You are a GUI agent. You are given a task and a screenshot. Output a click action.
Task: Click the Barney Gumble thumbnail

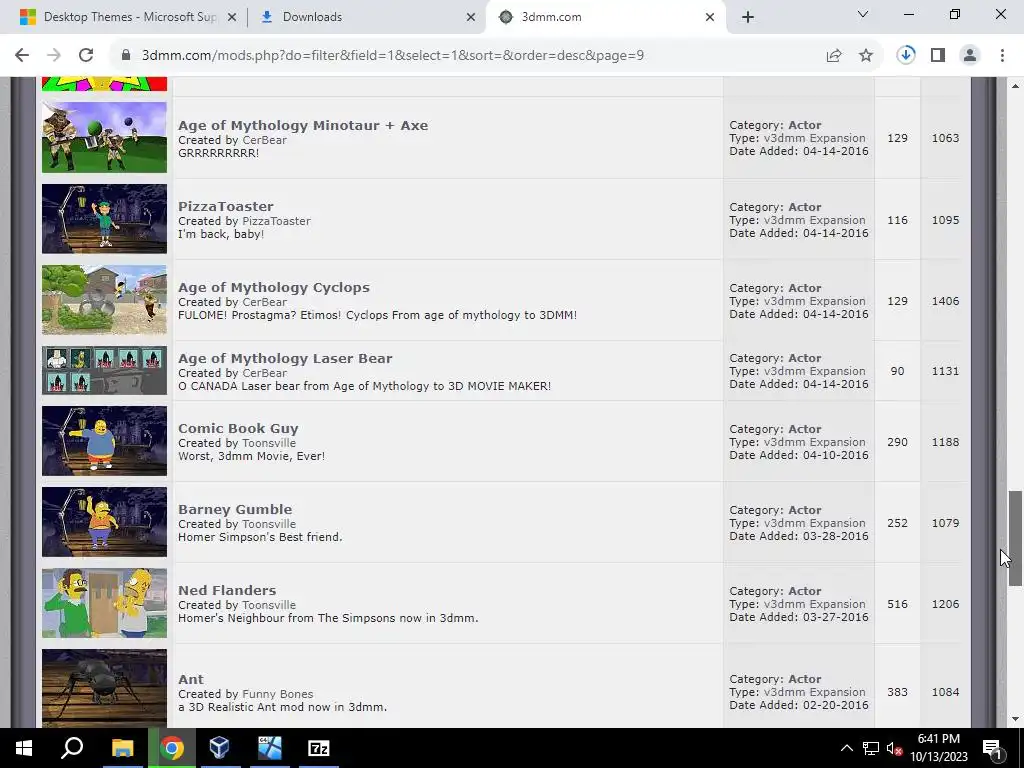tap(104, 522)
